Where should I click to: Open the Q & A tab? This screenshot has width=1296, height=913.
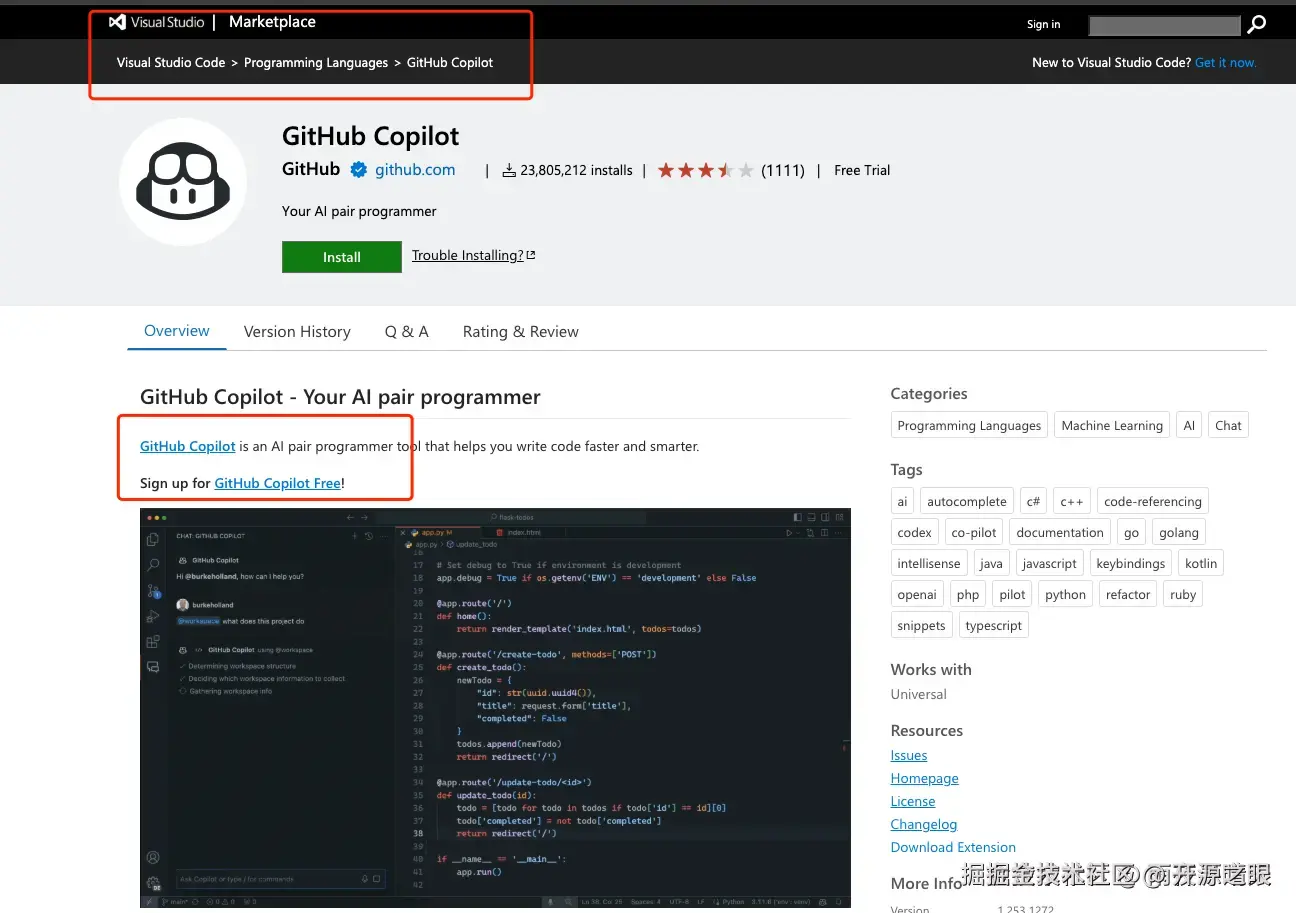click(x=407, y=332)
